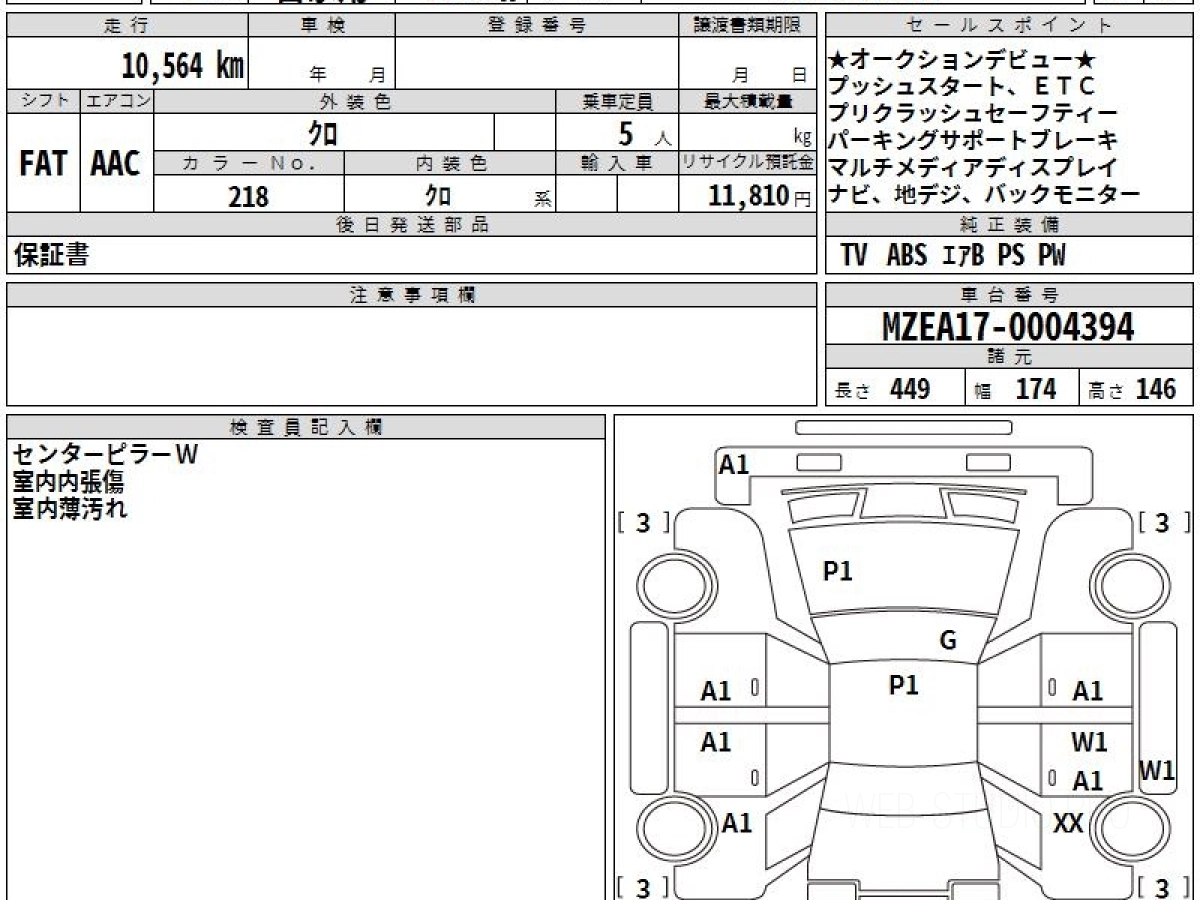This screenshot has height=900, width=1200.
Task: Click the 車台番号 header
Action: [1010, 295]
